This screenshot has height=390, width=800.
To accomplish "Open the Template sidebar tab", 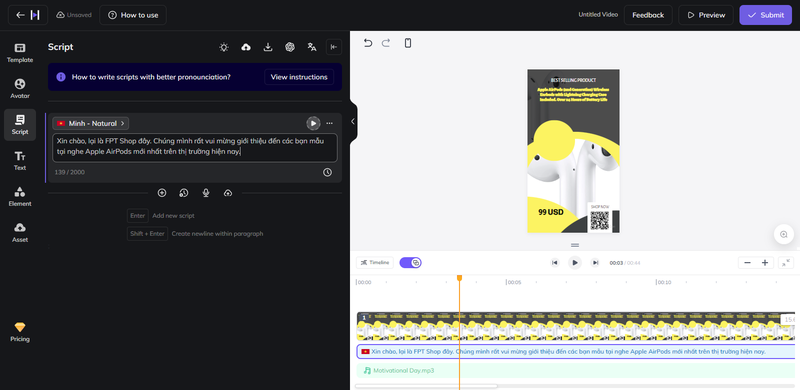I will tap(20, 53).
